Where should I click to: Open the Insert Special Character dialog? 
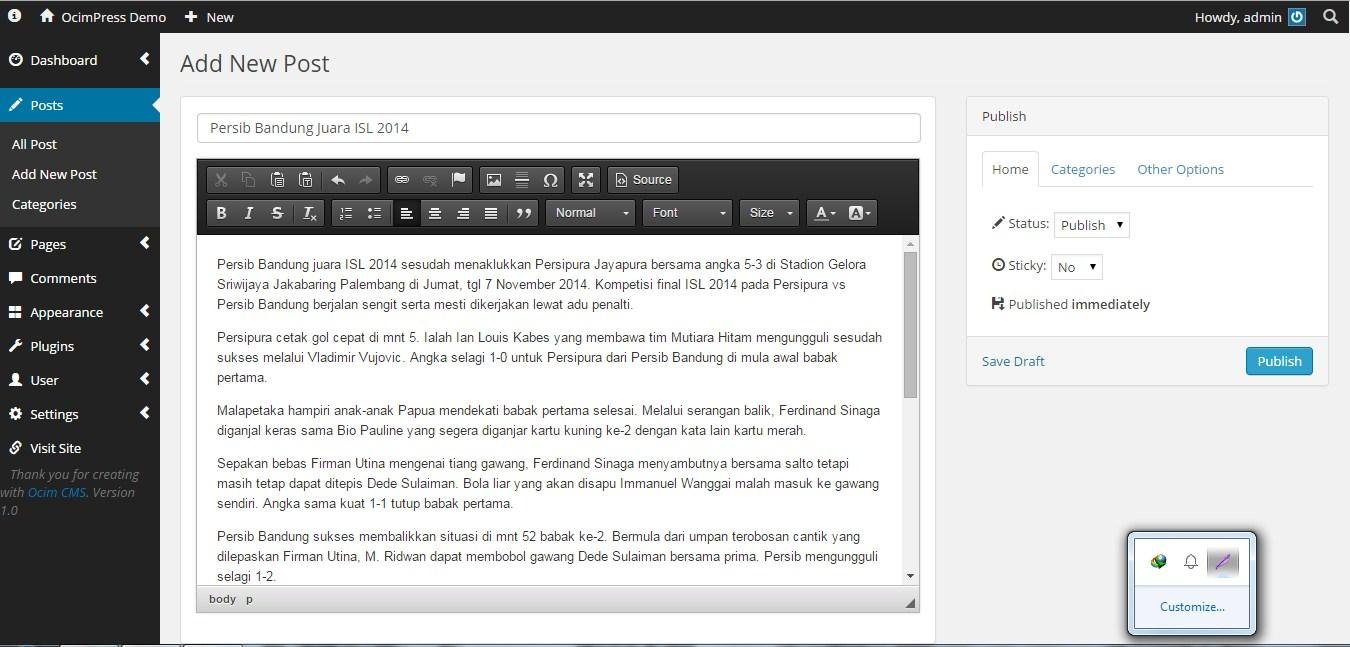point(551,180)
